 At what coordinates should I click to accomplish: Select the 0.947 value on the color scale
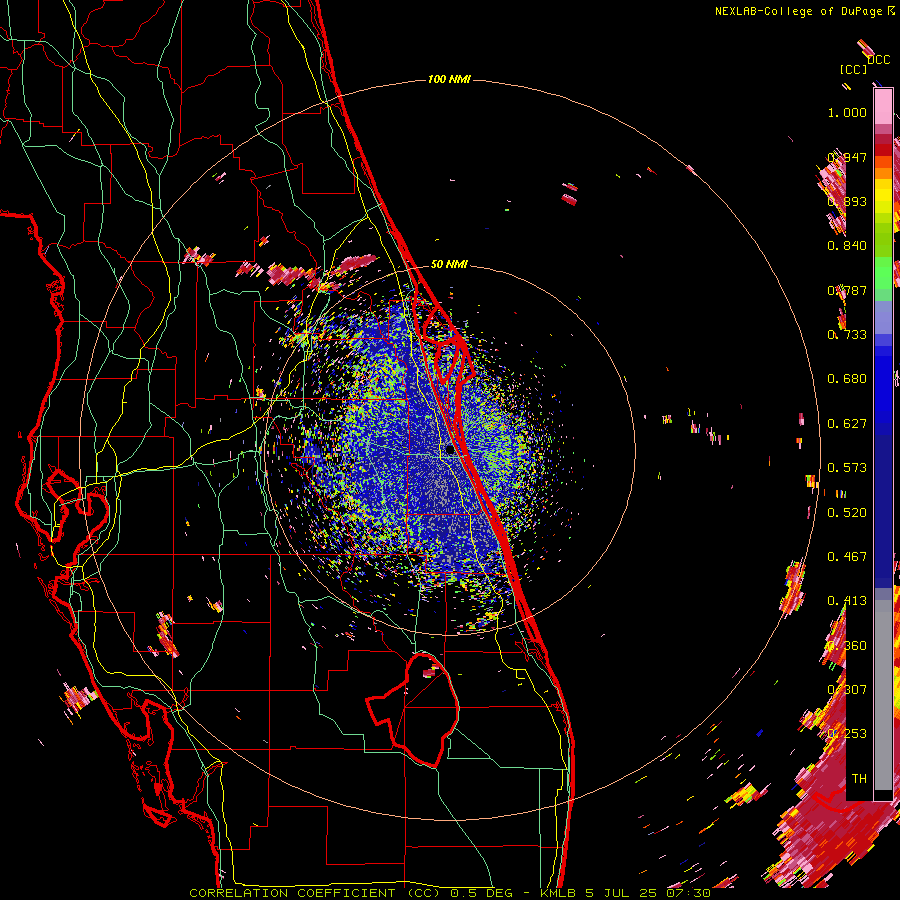(x=847, y=157)
